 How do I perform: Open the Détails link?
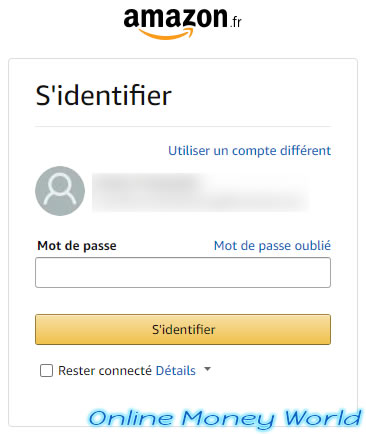[x=176, y=370]
